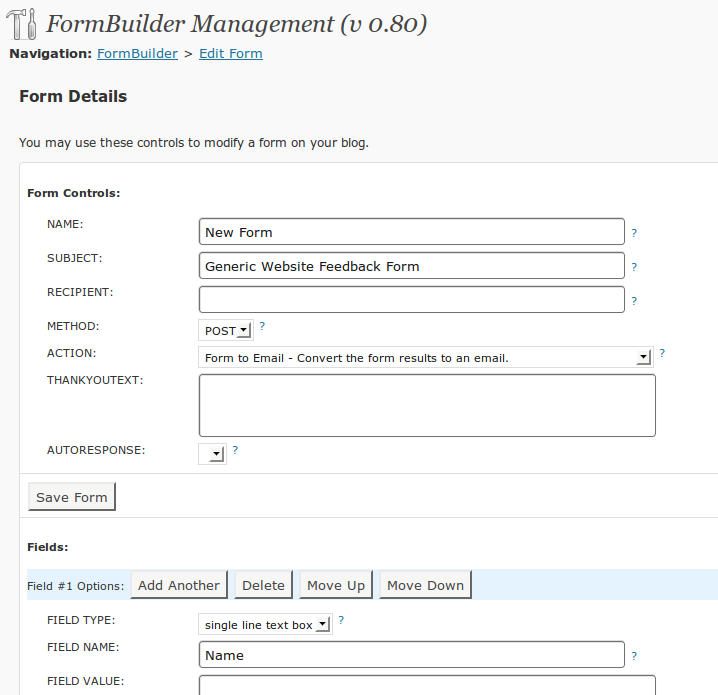The width and height of the screenshot is (718, 695).
Task: Open help for the METHOD dropdown
Action: click(262, 326)
